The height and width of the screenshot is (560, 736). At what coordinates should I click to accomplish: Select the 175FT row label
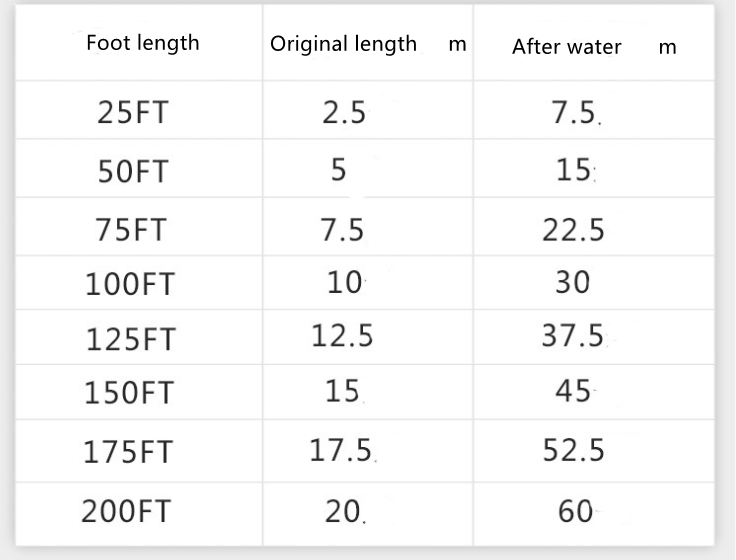(129, 452)
